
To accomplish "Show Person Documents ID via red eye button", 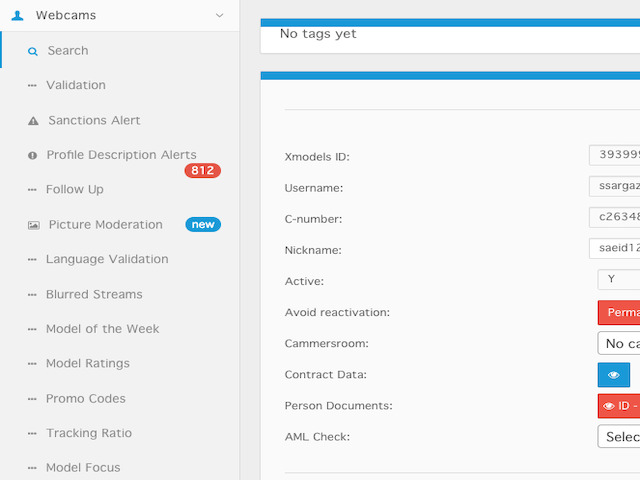I will [x=619, y=406].
